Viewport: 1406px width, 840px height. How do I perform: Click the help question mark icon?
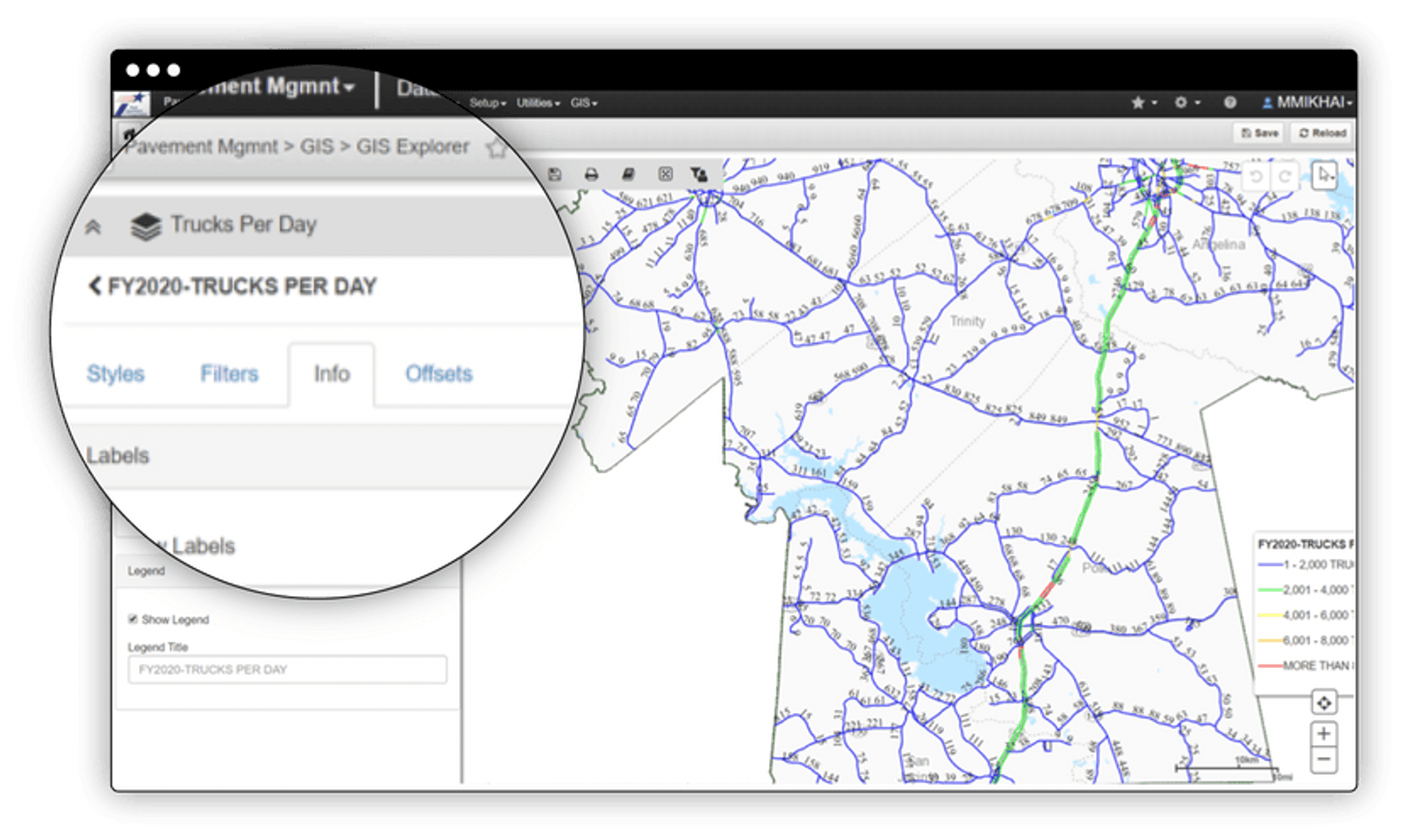1230,102
